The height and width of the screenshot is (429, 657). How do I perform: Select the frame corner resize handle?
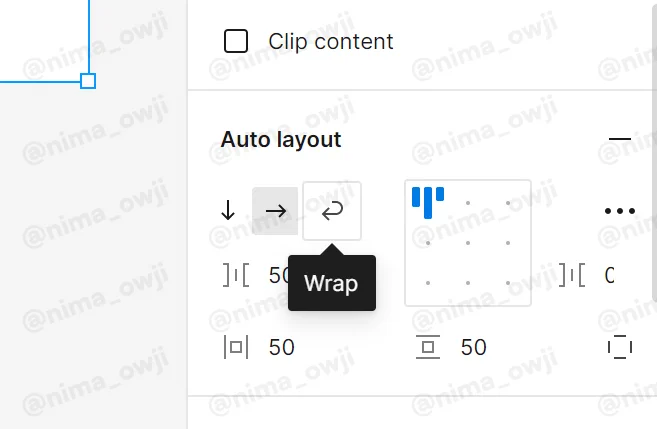88,81
